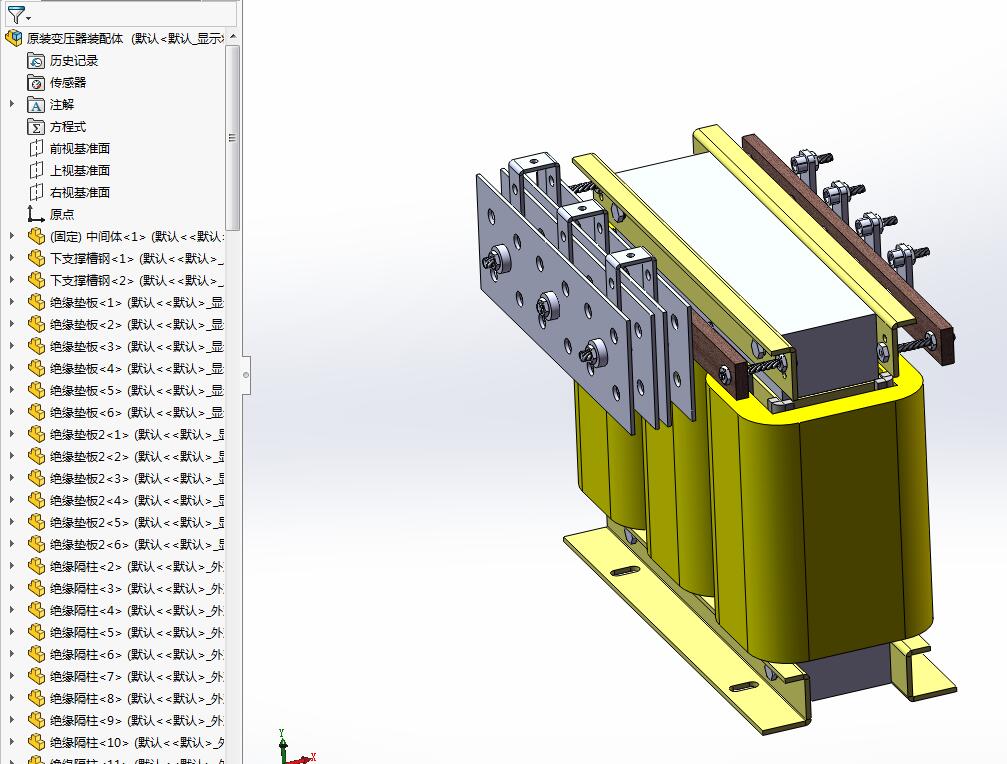Click the 历史记录 history folder icon

point(36,61)
